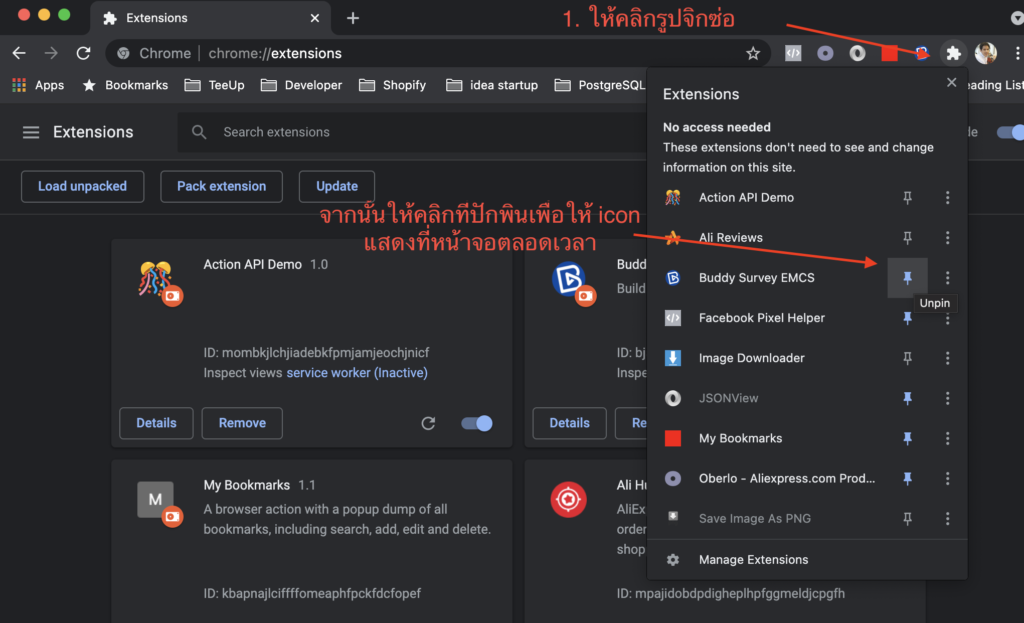Open more options for My Bookmarks
1024x623 pixels.
pyautogui.click(x=948, y=438)
